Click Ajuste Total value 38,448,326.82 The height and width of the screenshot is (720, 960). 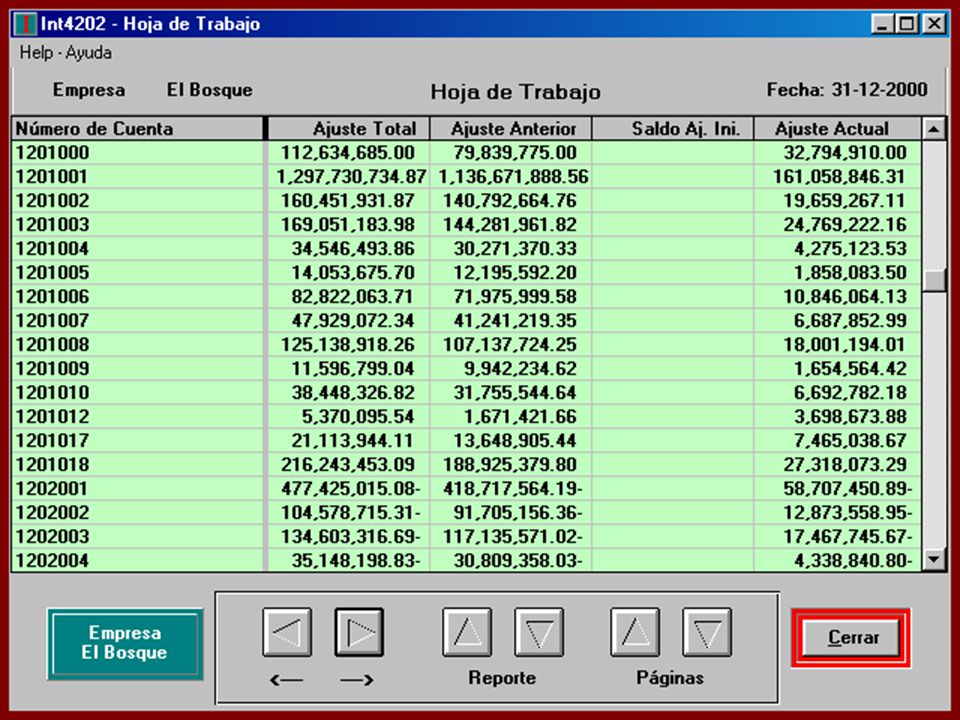pyautogui.click(x=353, y=392)
